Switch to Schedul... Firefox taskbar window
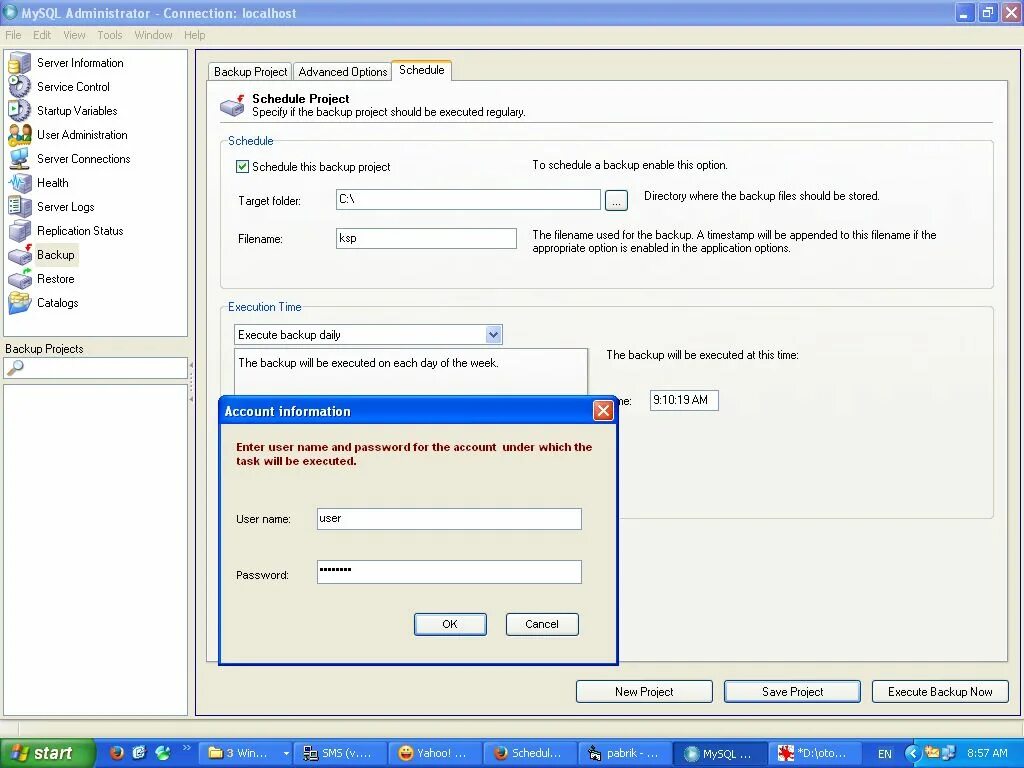The width and height of the screenshot is (1024, 768). (530, 754)
